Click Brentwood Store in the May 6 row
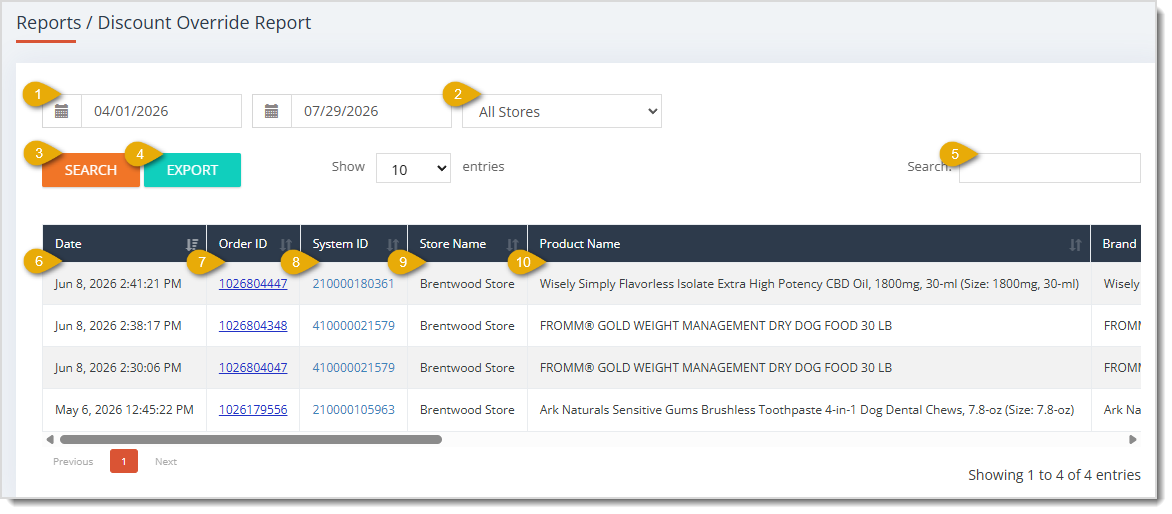Screen dimensions: 1172x514 (467, 409)
